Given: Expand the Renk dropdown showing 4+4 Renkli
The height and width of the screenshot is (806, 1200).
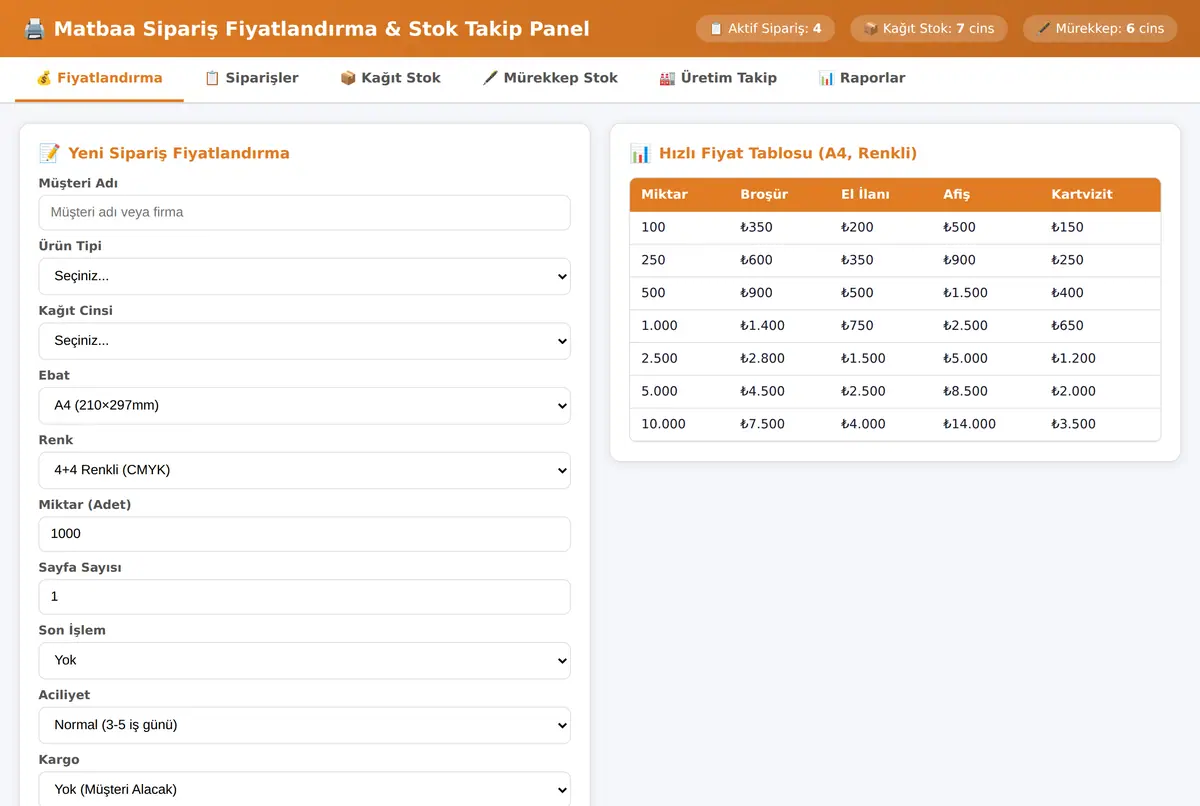Looking at the screenshot, I should [x=304, y=470].
